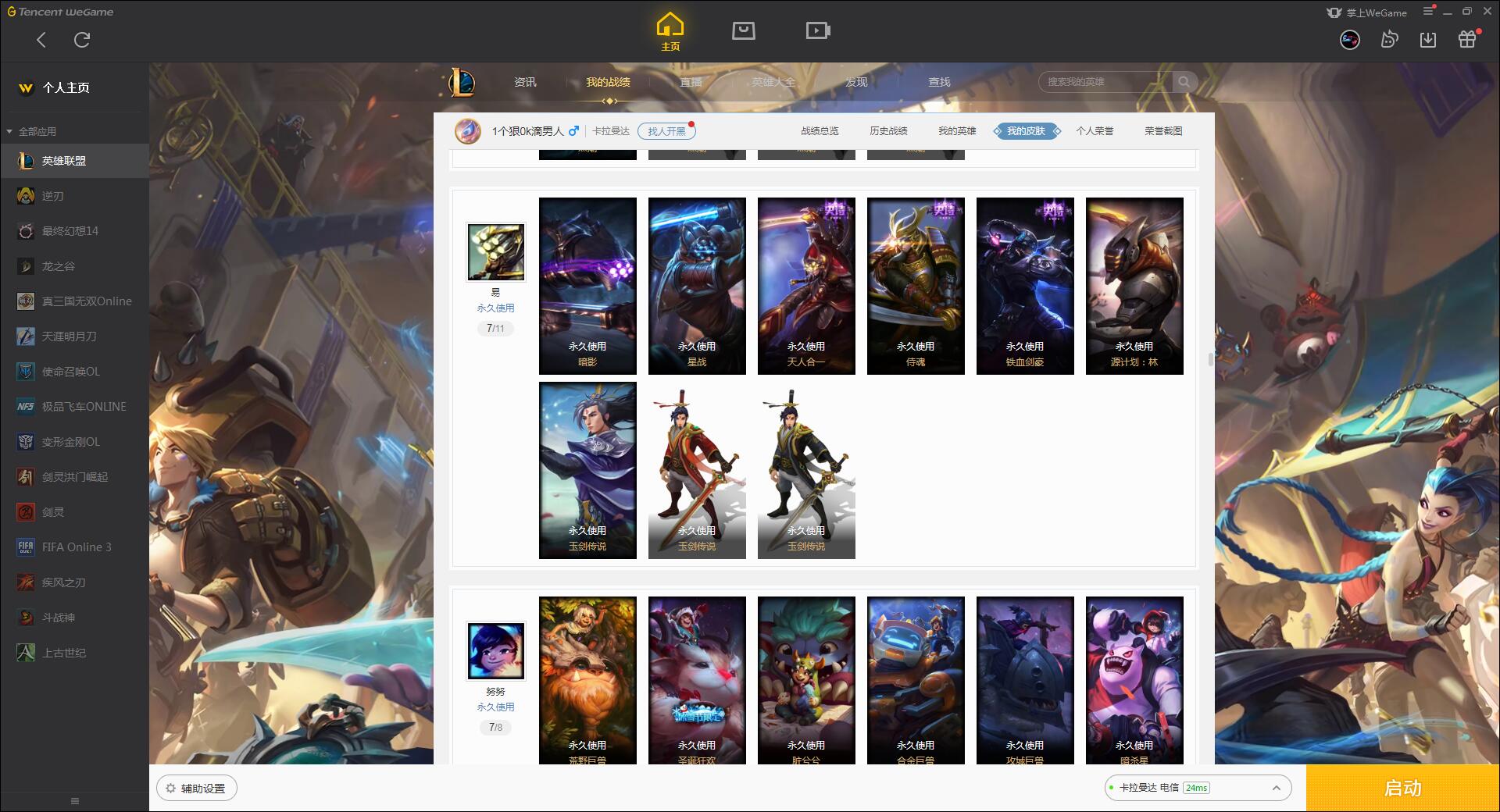
Task: Collapse the 全部应用 list
Action: (x=31, y=131)
